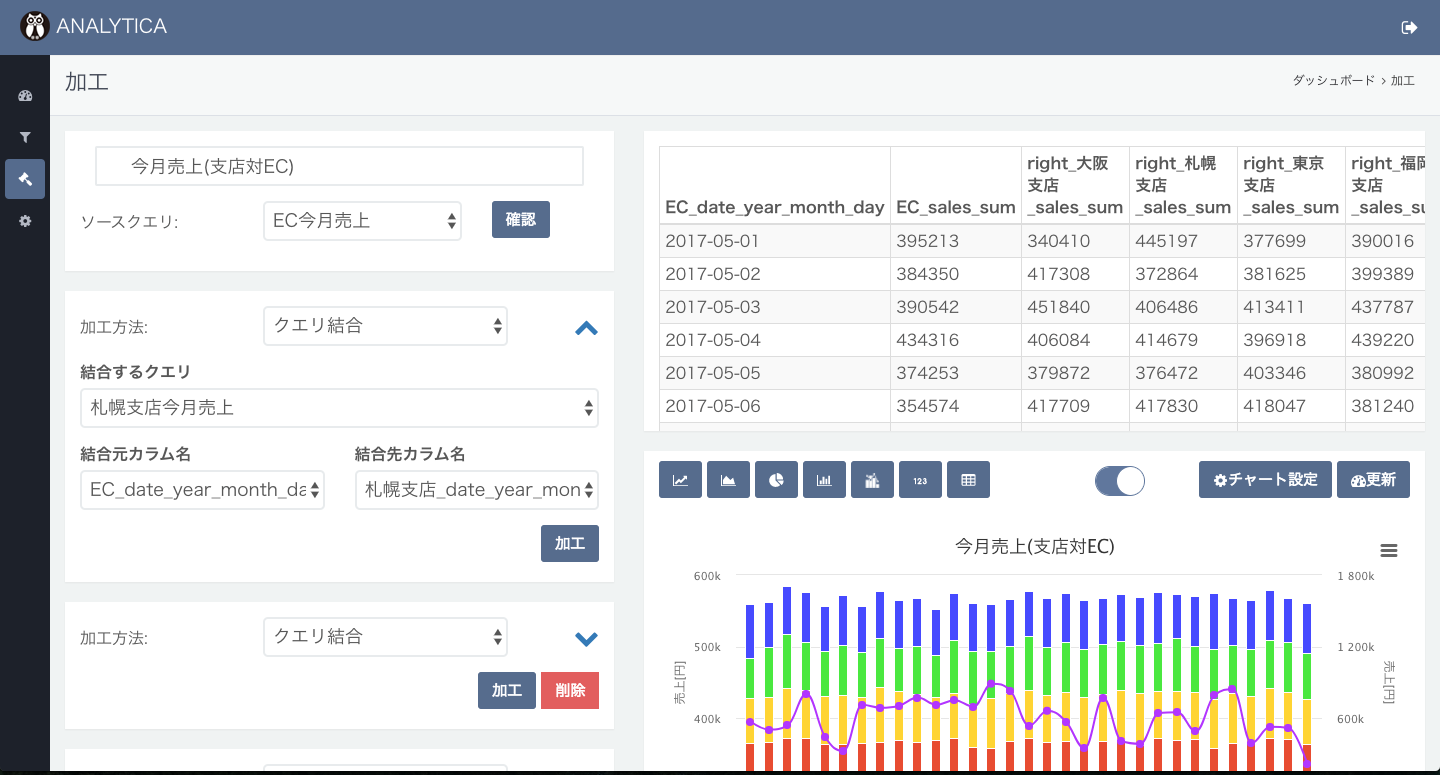Switch to 123 numeric display
The width and height of the screenshot is (1440, 775).
920,480
